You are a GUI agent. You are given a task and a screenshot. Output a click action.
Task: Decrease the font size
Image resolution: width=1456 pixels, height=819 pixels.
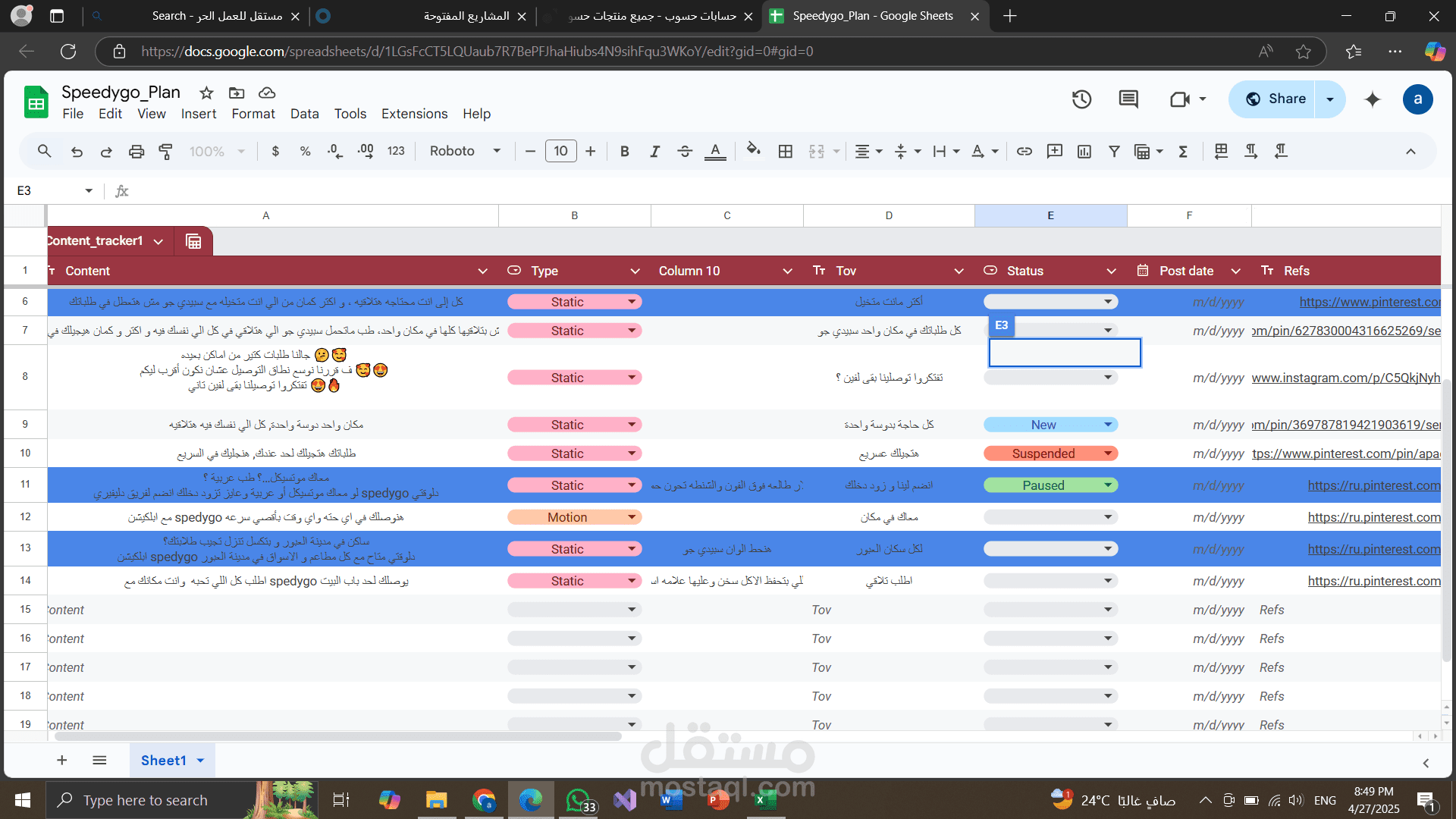point(530,151)
